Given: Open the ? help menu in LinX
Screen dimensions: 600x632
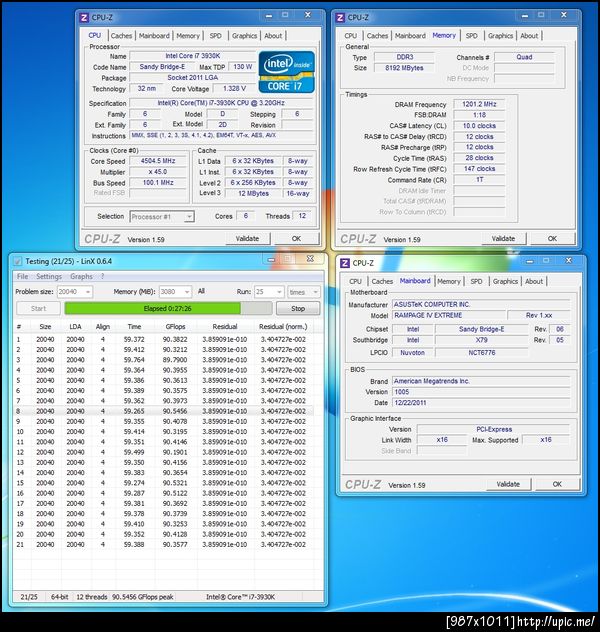Looking at the screenshot, I should [102, 276].
